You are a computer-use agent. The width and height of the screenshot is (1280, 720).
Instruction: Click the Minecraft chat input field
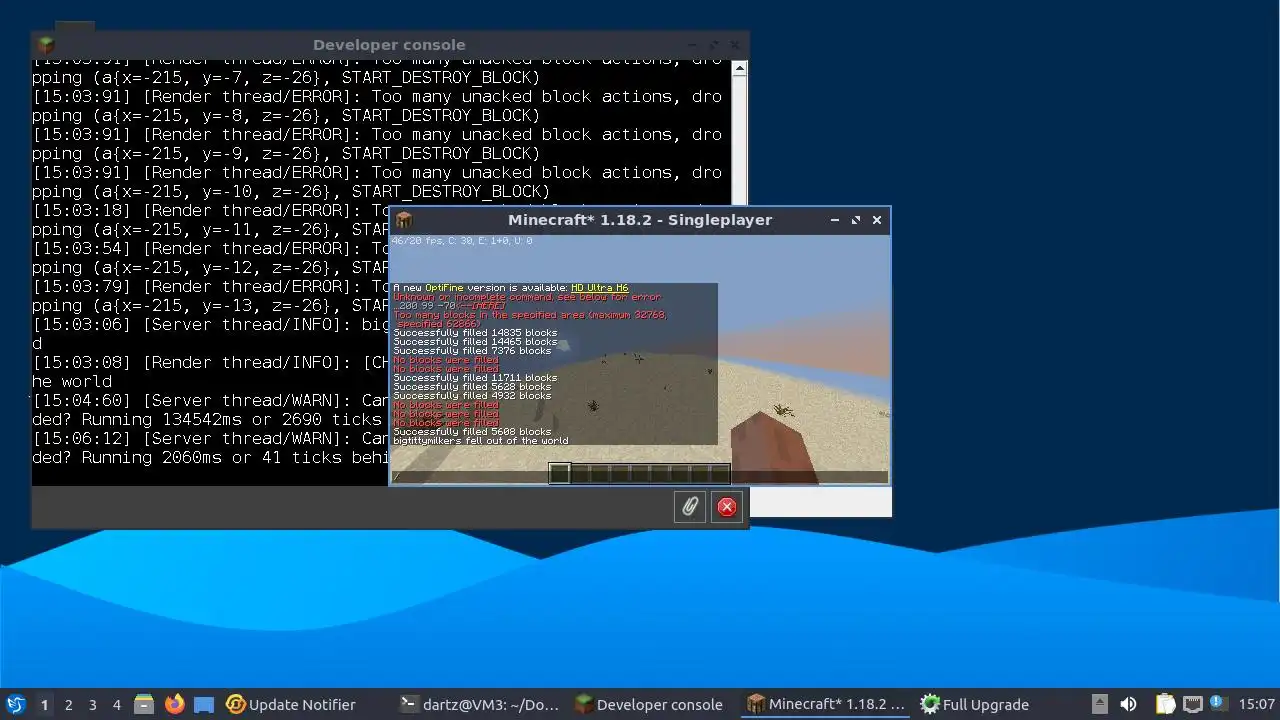pyautogui.click(x=639, y=477)
